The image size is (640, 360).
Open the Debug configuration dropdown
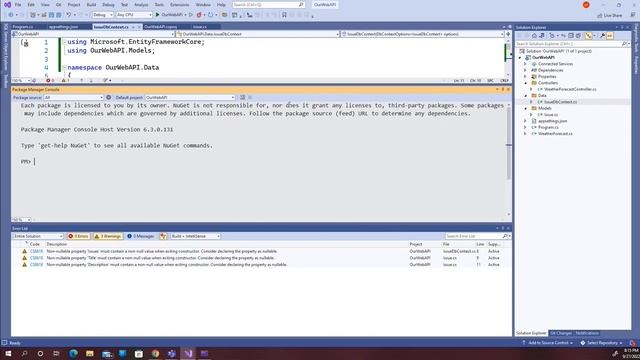pyautogui.click(x=102, y=15)
